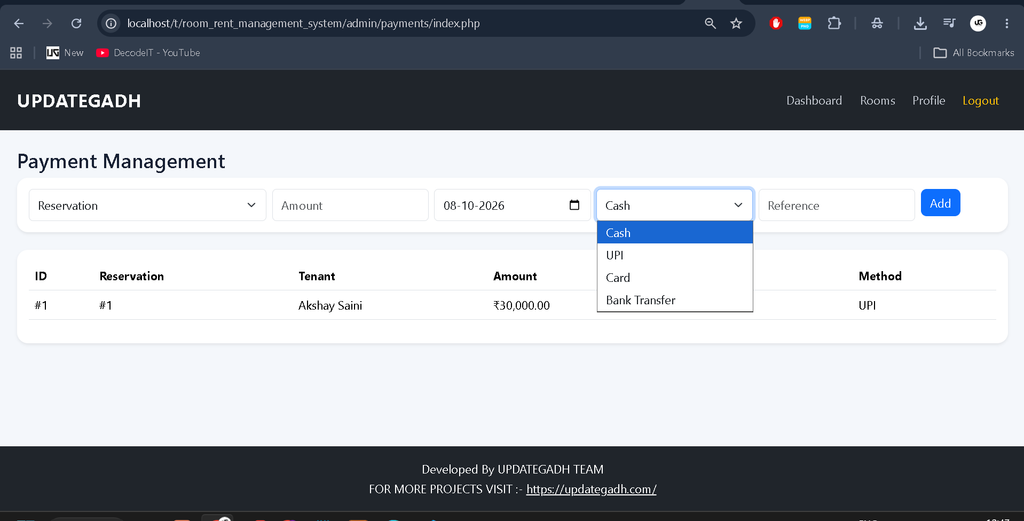Click the Add payment button
This screenshot has width=1024, height=521.
(x=940, y=203)
